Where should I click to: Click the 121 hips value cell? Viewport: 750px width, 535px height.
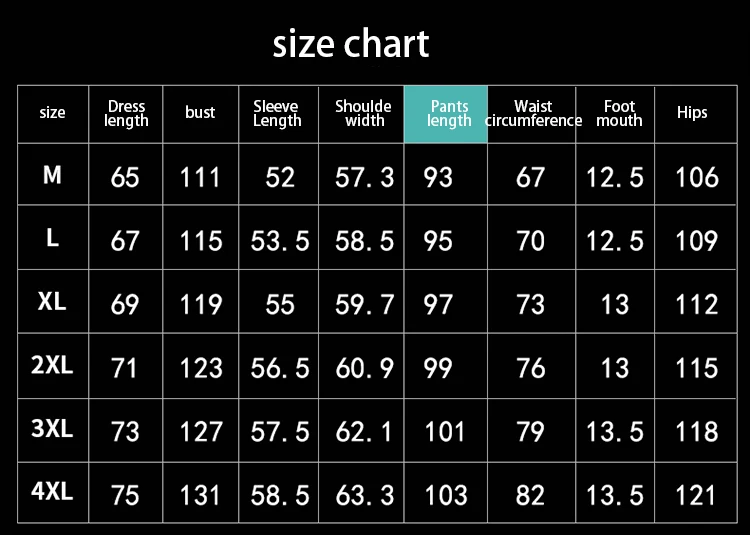(x=696, y=494)
